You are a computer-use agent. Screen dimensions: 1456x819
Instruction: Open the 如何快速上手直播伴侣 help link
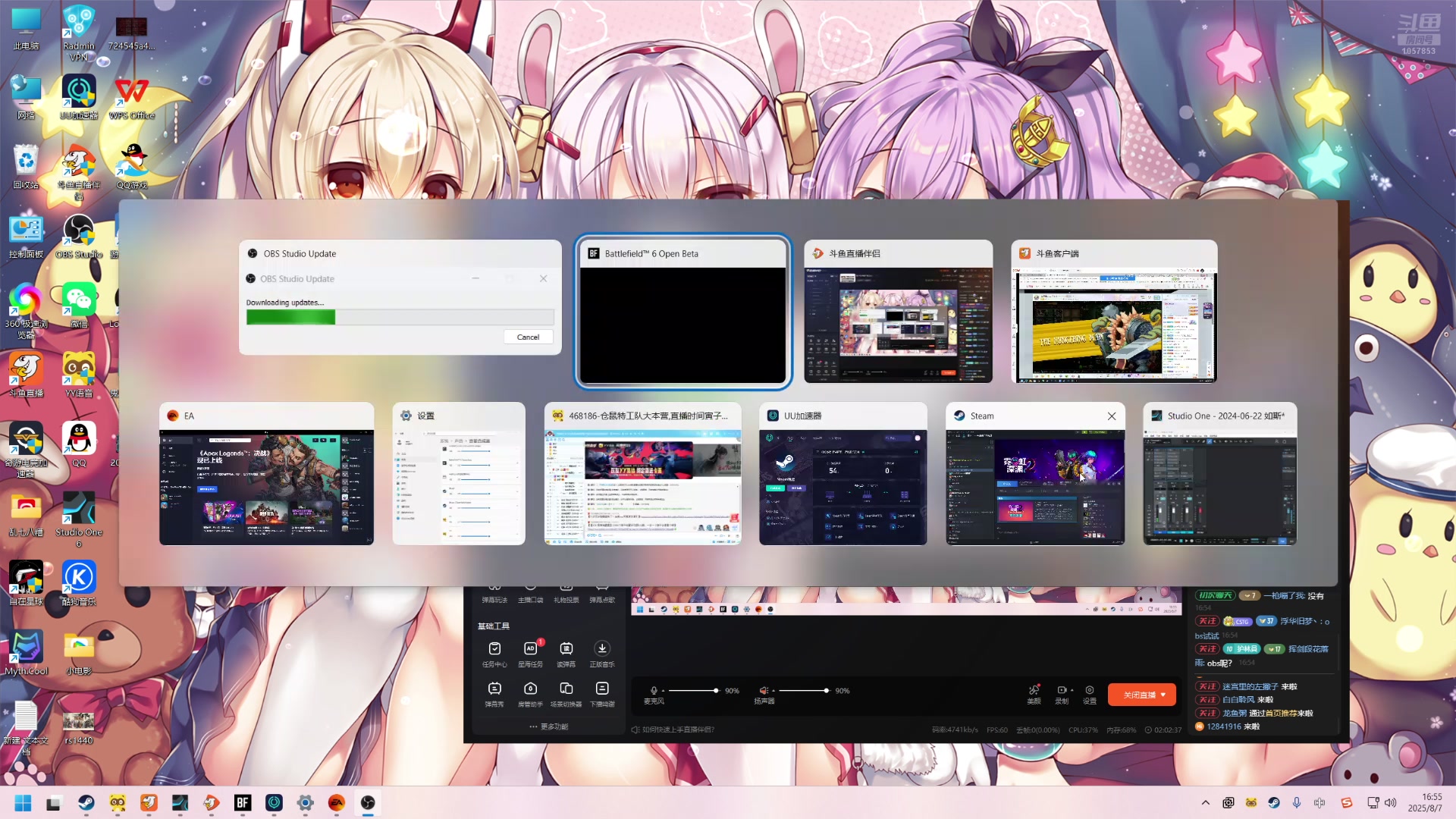673,730
